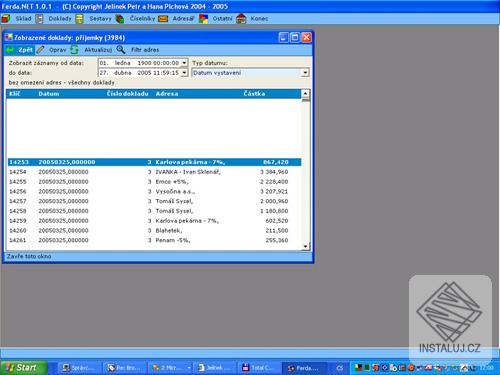The image size is (500, 375).
Task: Select row 14253 Karlova pekárna
Action: point(154,162)
